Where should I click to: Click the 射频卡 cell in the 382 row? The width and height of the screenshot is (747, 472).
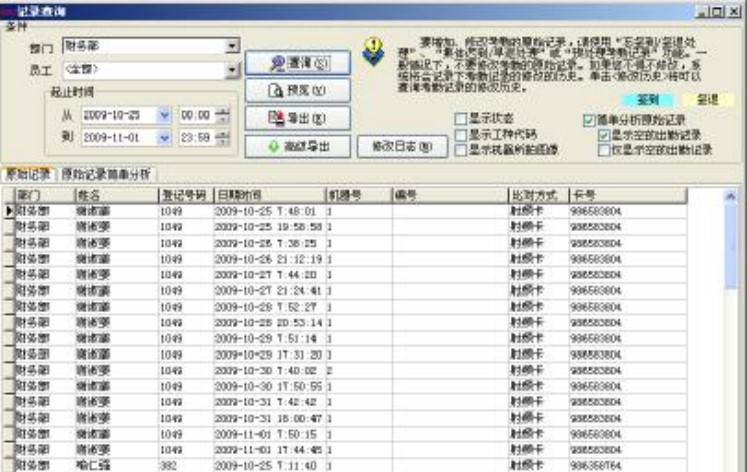click(539, 465)
